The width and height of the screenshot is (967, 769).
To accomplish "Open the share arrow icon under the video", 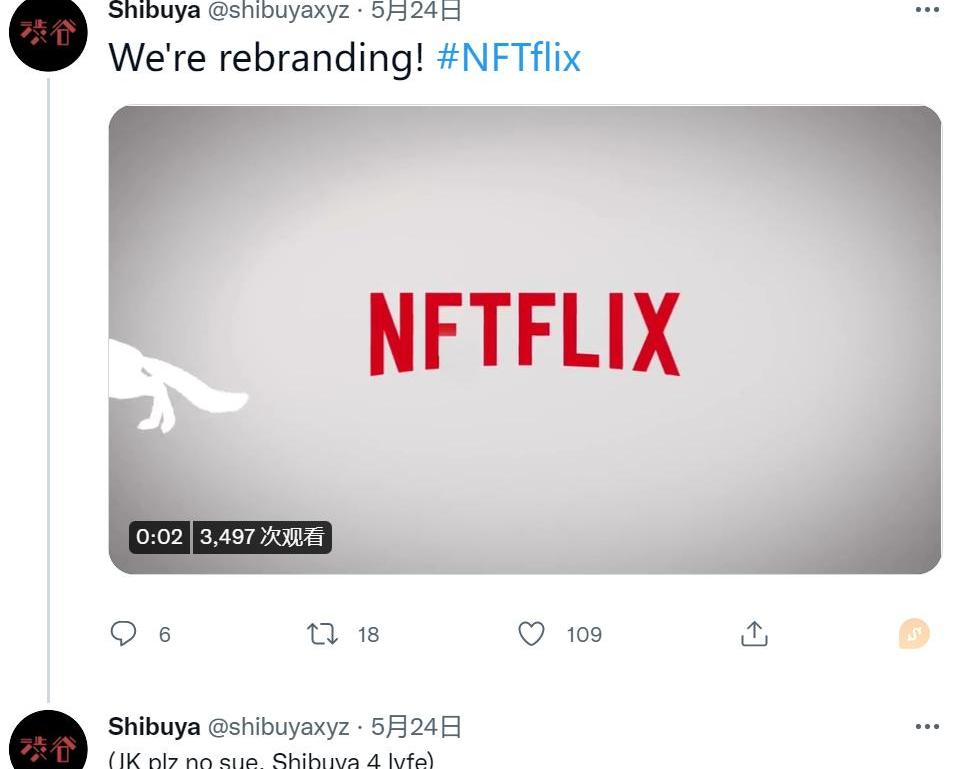I will [754, 634].
